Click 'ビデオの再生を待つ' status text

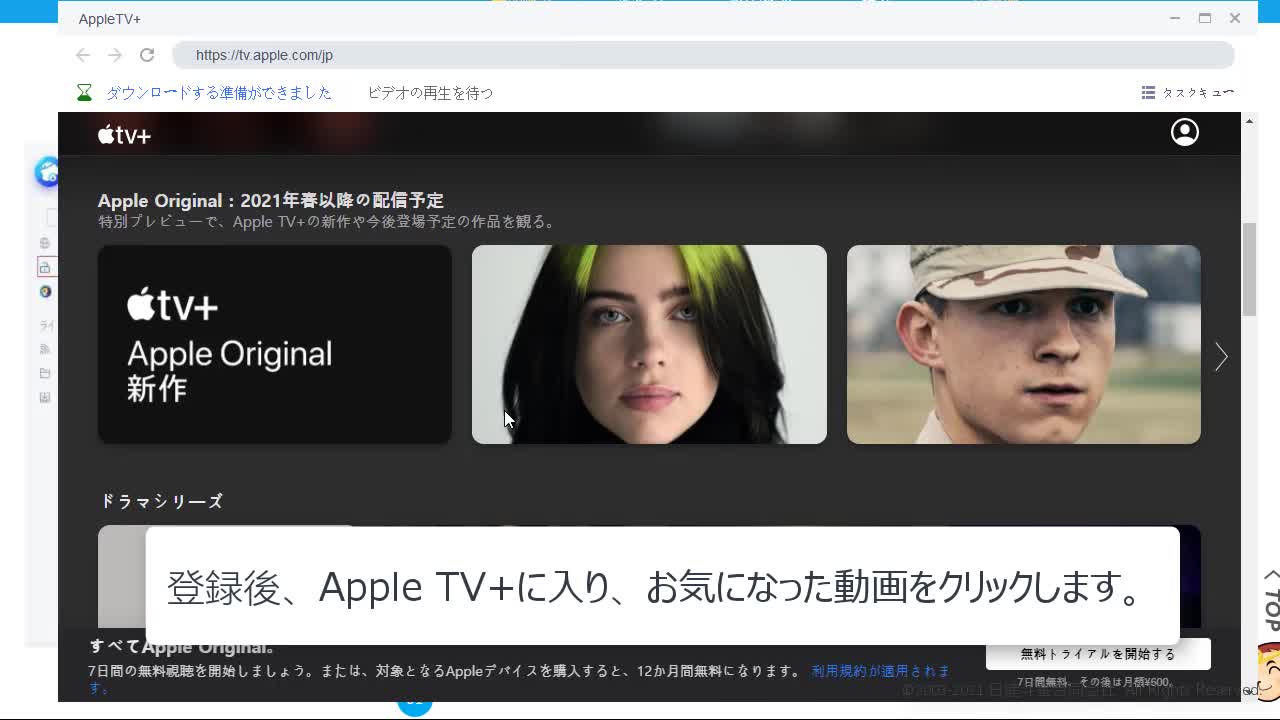(430, 92)
